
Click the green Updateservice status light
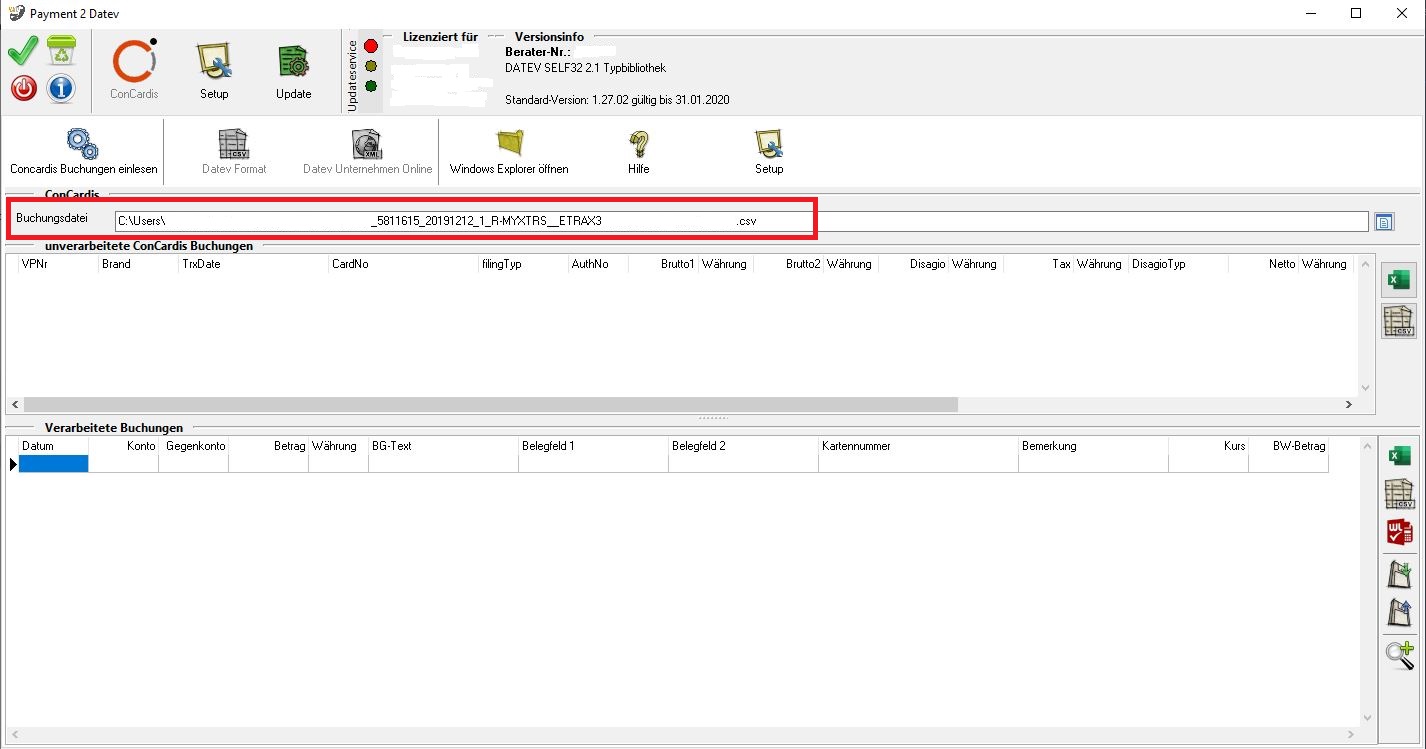click(x=371, y=86)
